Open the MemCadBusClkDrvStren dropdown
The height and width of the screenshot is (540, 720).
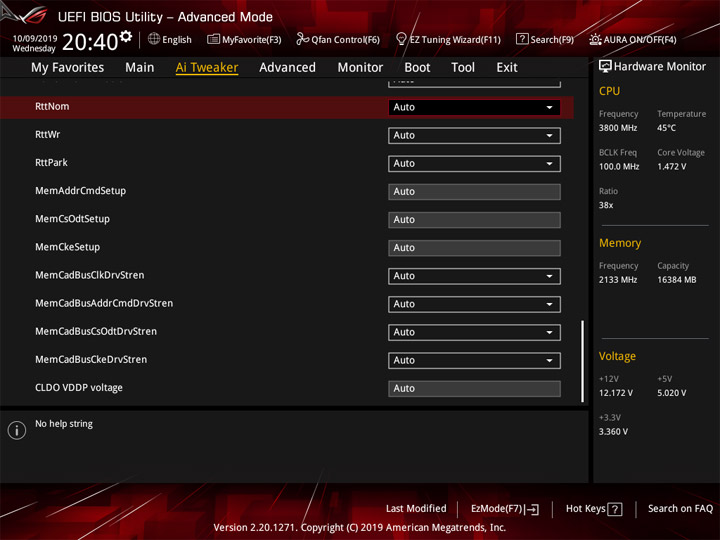click(x=474, y=276)
